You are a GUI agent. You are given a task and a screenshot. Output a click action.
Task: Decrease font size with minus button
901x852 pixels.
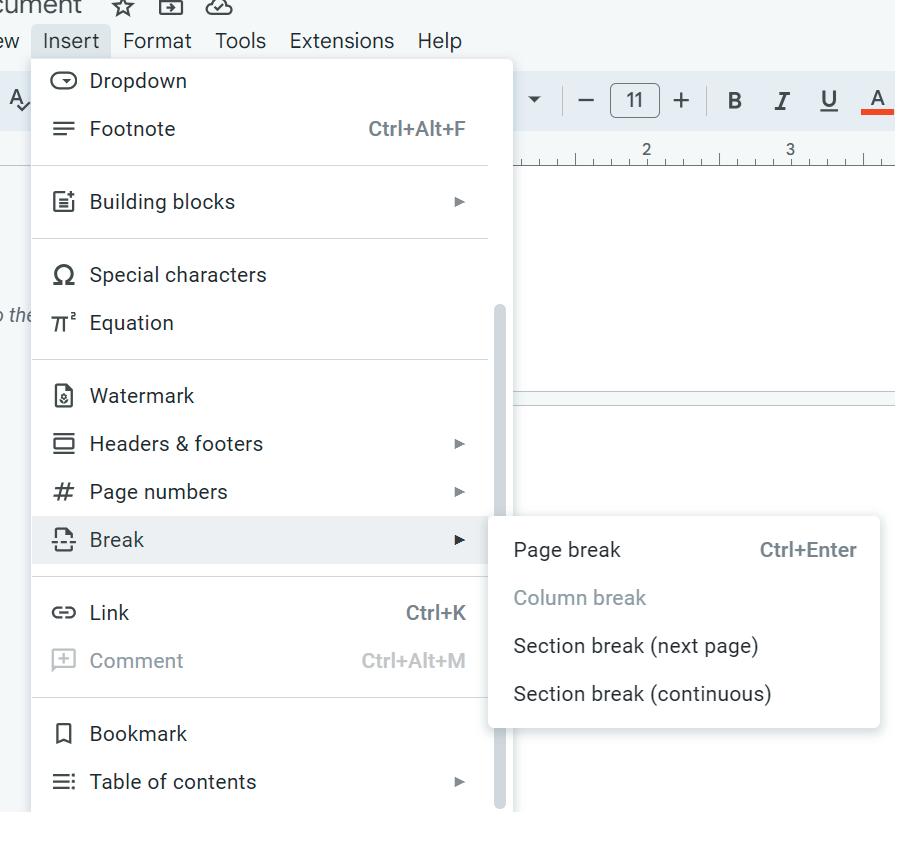pyautogui.click(x=586, y=100)
